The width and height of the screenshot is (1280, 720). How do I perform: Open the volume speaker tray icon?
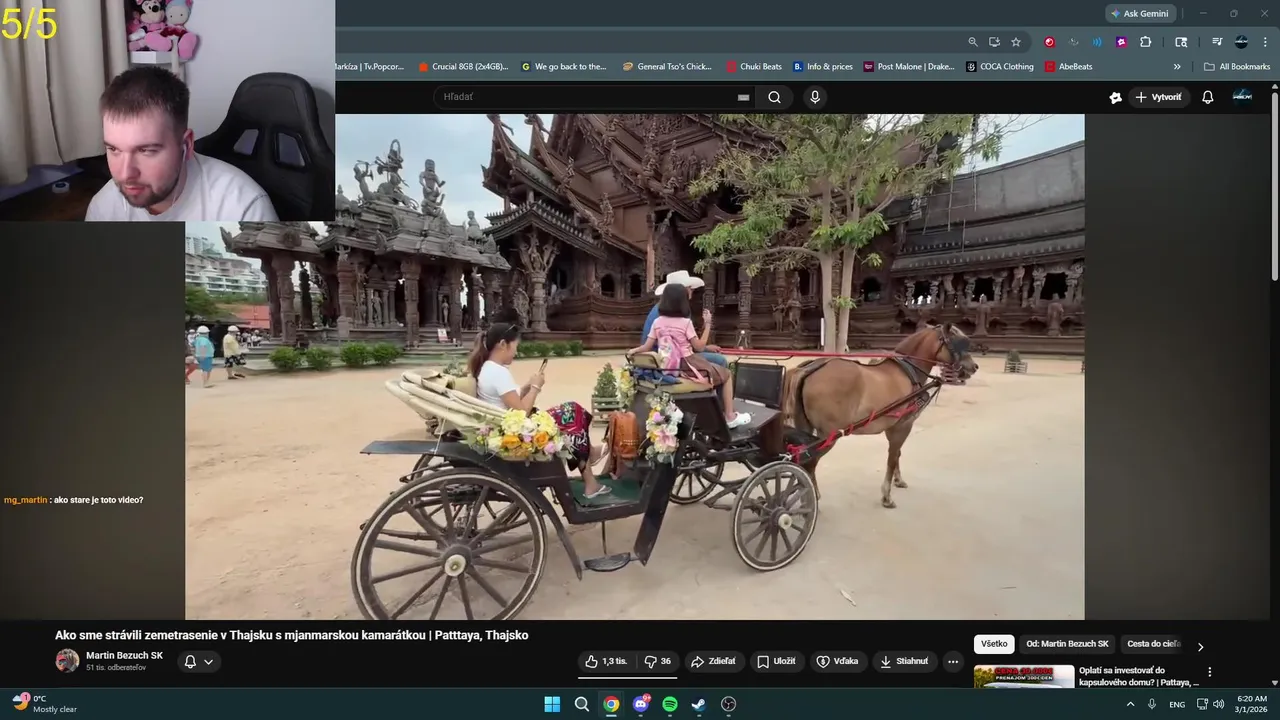tap(1218, 704)
